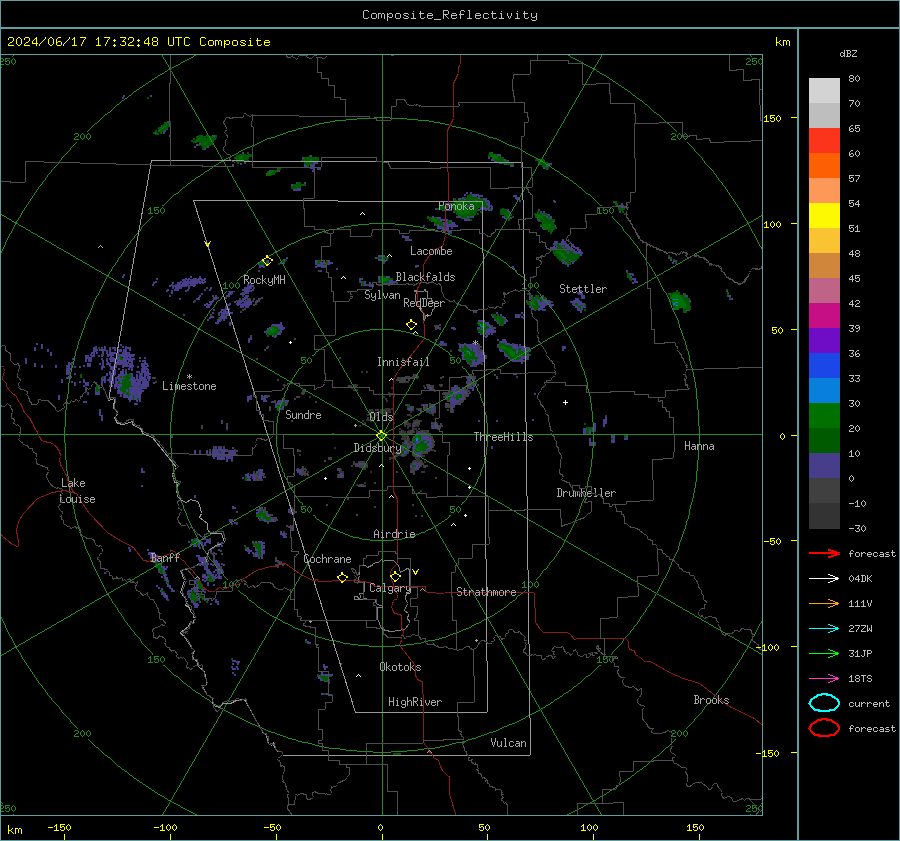Click the yellow diamond marker at Didsbury radar center
Viewport: 900px width, 841px height.
coord(382,436)
